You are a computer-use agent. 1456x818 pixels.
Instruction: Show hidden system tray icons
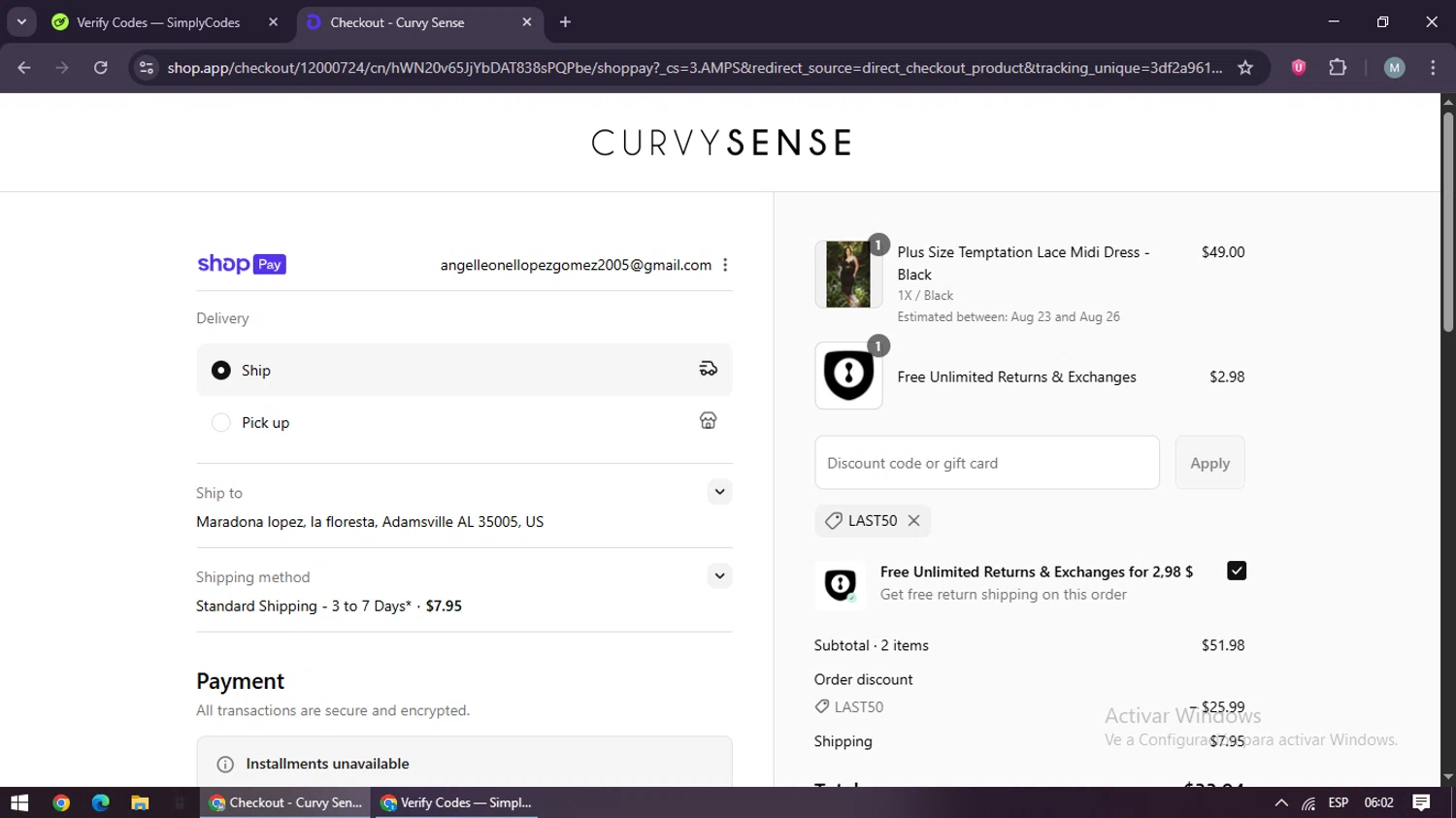tap(1281, 802)
